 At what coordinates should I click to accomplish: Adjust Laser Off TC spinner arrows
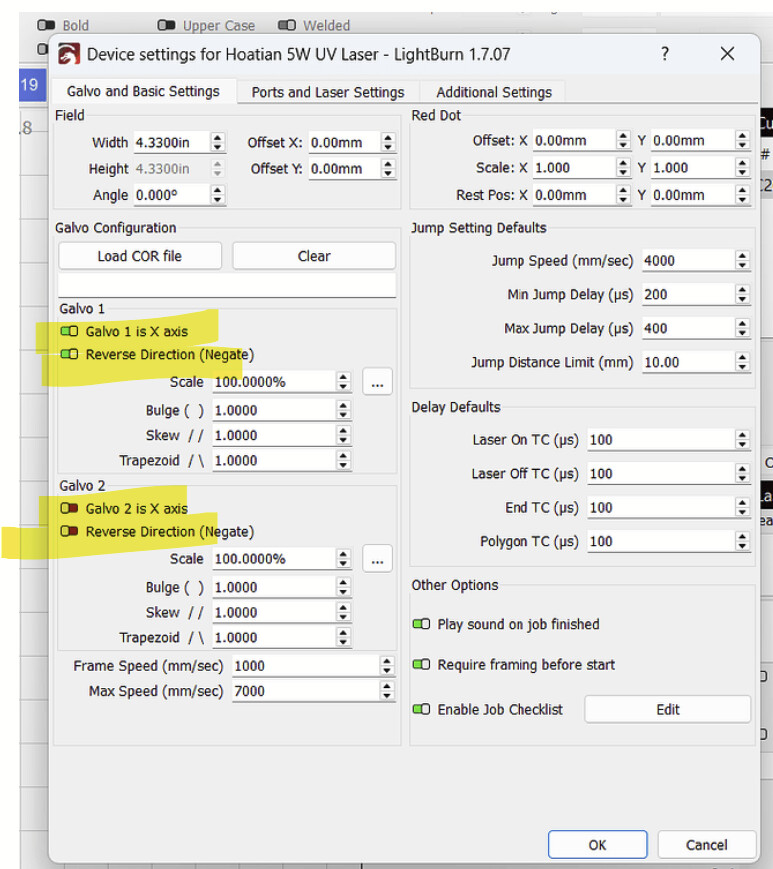click(x=743, y=473)
